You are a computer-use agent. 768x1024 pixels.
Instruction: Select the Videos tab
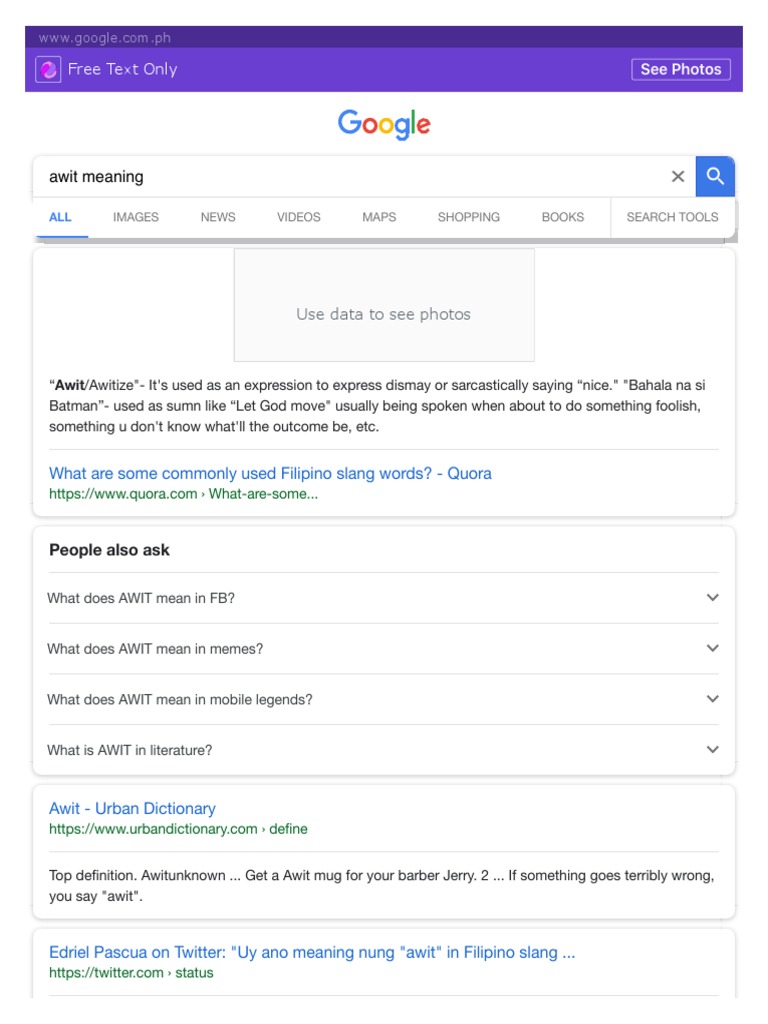pos(299,217)
